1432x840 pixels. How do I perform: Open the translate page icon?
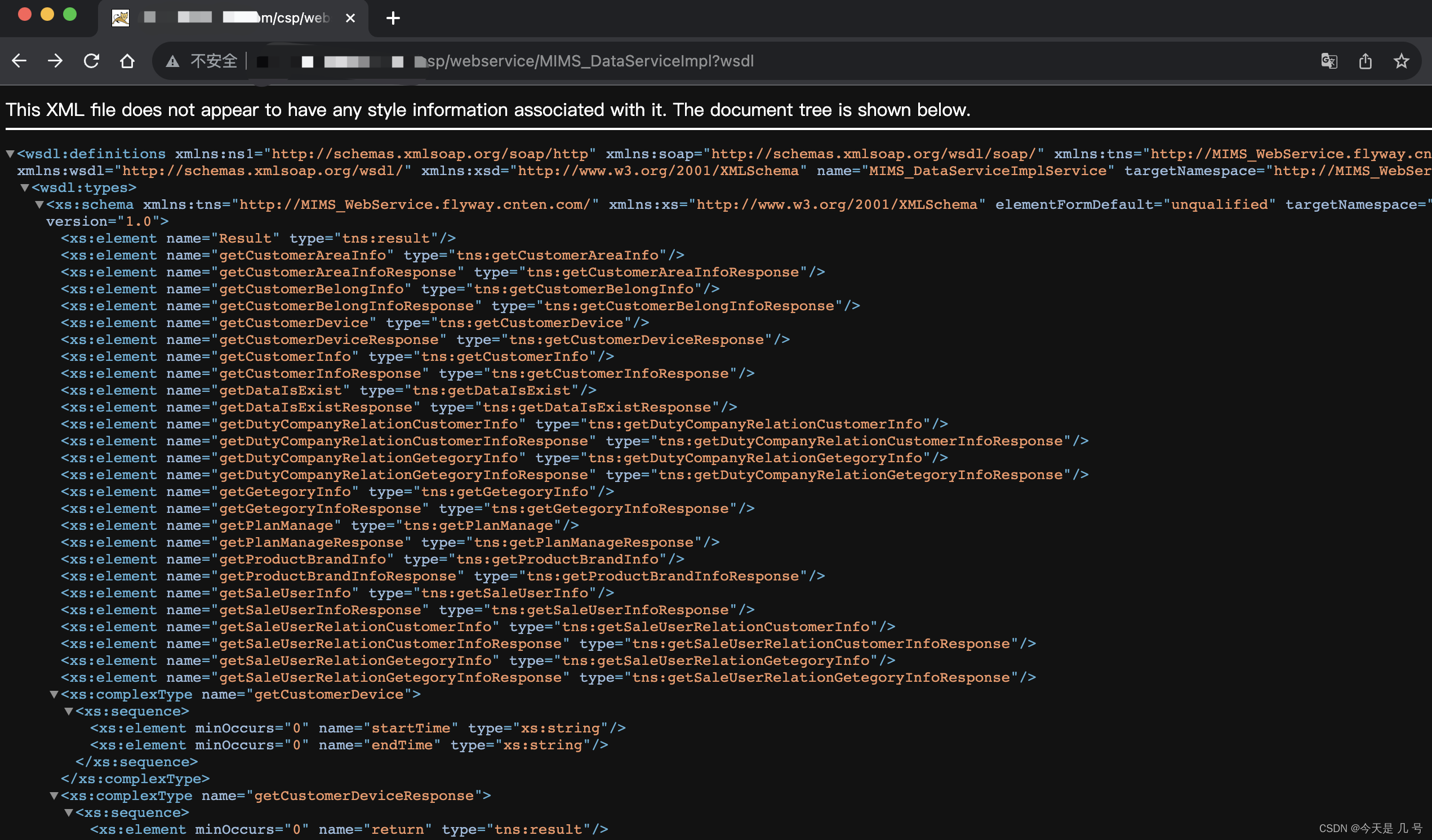pos(1329,61)
